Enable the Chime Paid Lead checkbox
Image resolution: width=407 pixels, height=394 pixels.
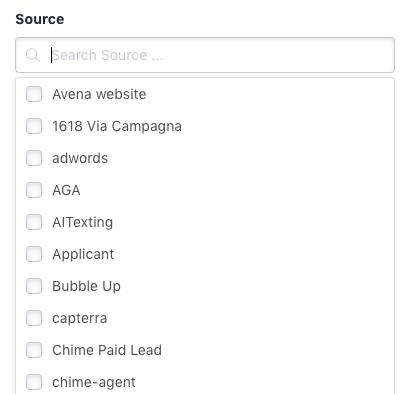(x=34, y=350)
